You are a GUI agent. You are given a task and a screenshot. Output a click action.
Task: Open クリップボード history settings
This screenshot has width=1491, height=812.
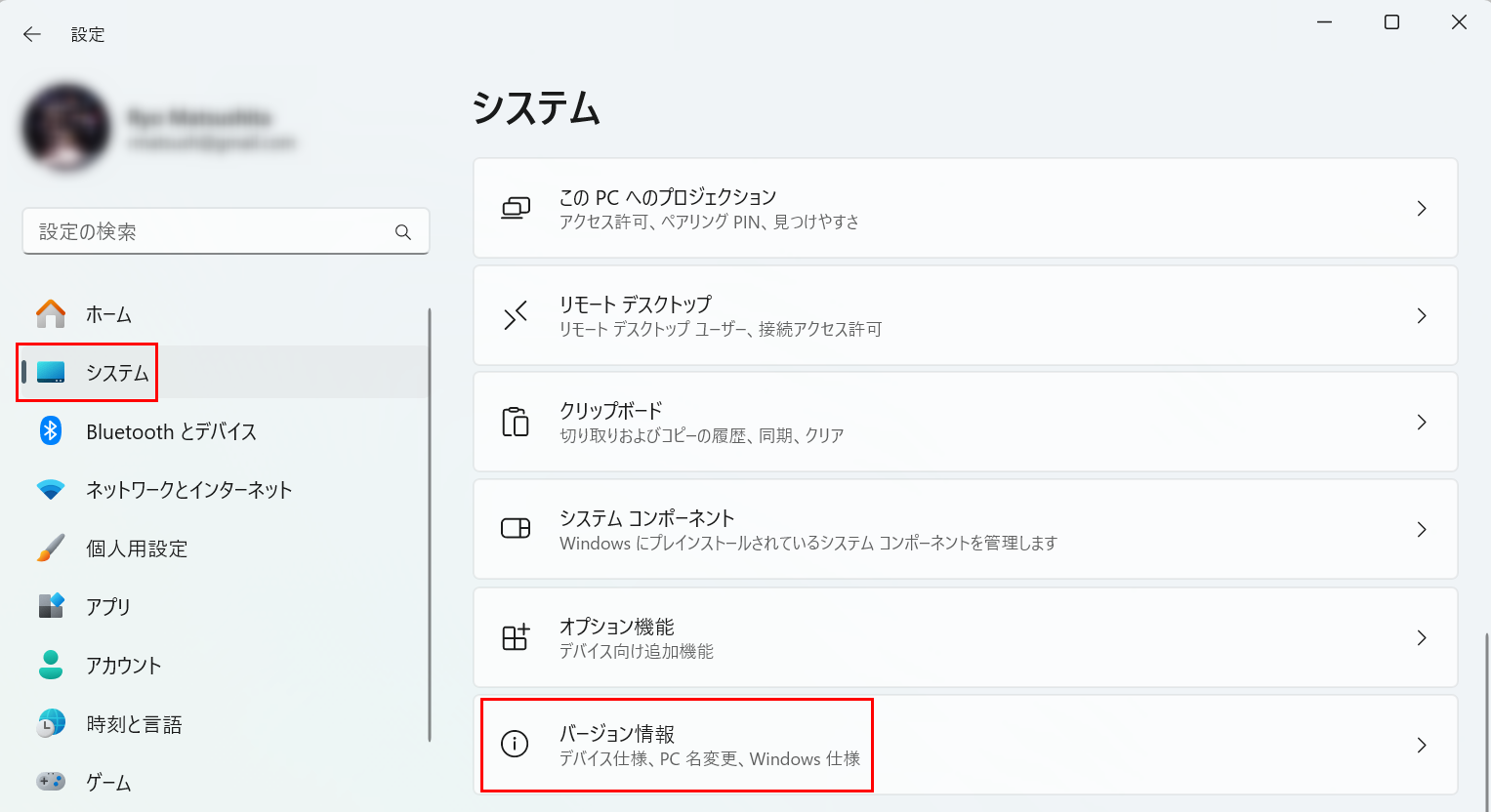point(965,422)
